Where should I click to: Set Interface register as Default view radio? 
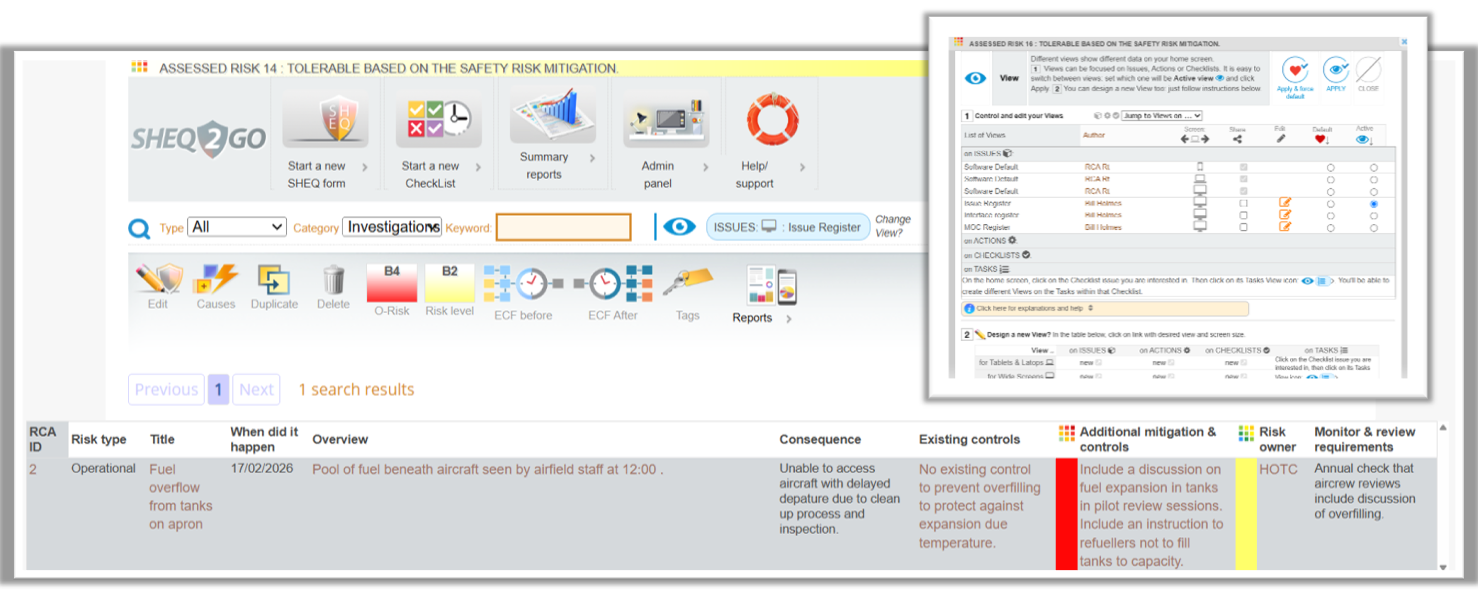point(1330,215)
